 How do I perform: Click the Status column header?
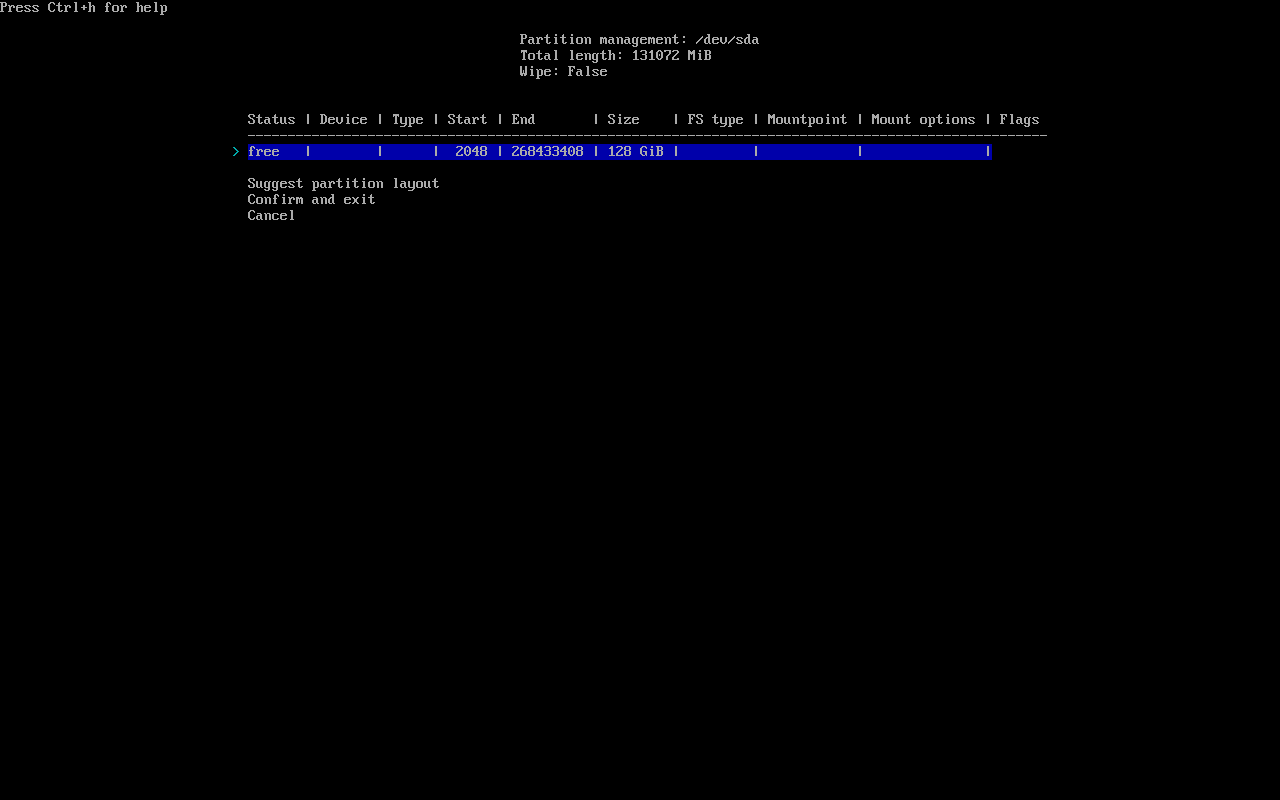271,120
